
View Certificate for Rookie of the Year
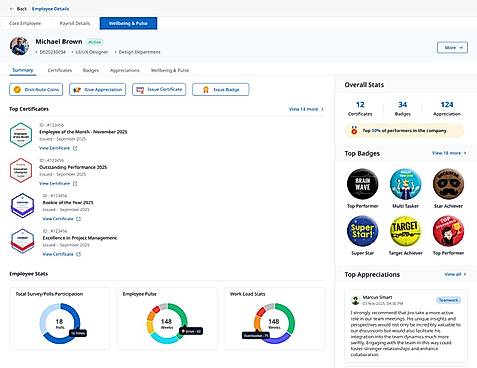point(62,219)
